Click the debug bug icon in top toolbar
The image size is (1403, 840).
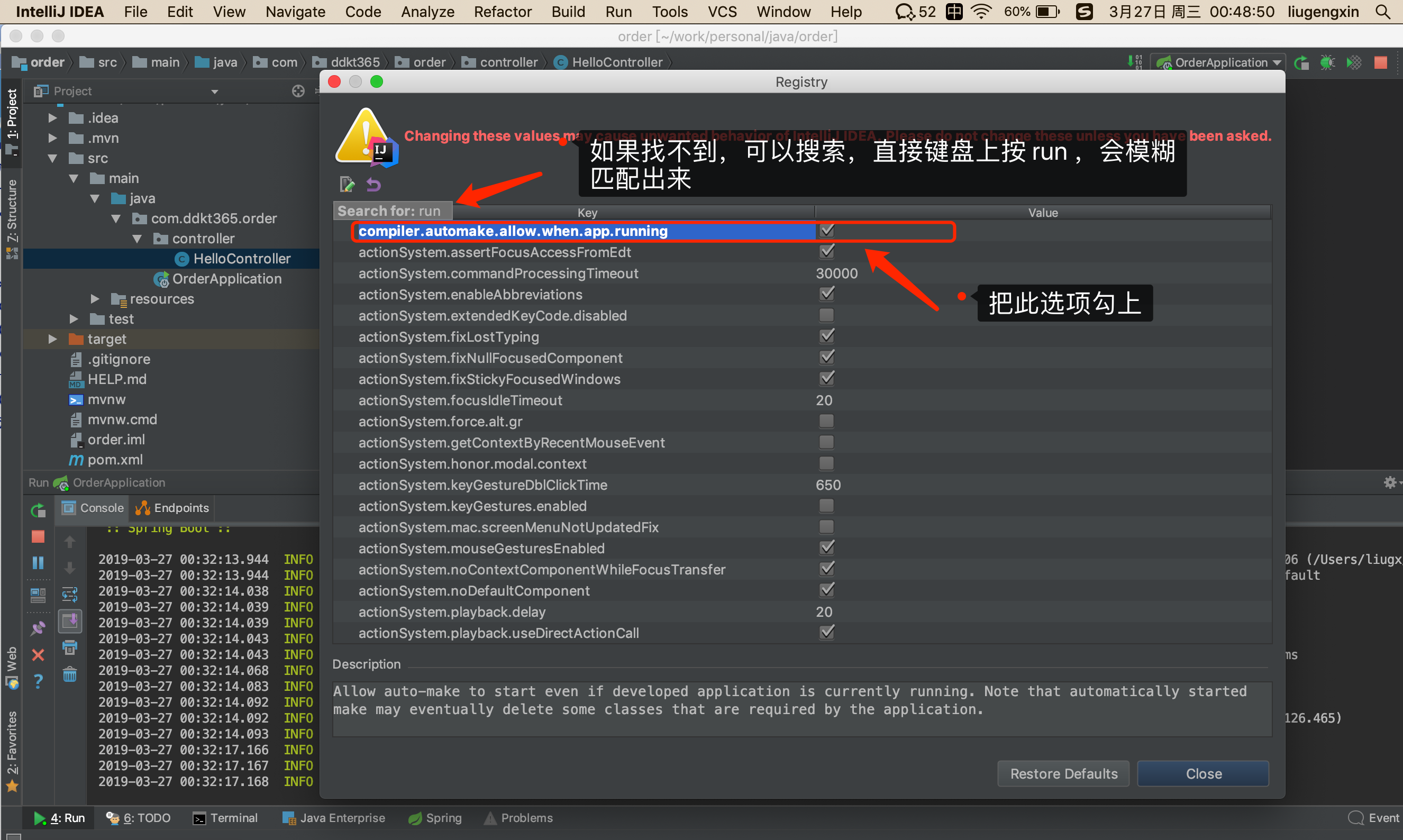[x=1327, y=62]
